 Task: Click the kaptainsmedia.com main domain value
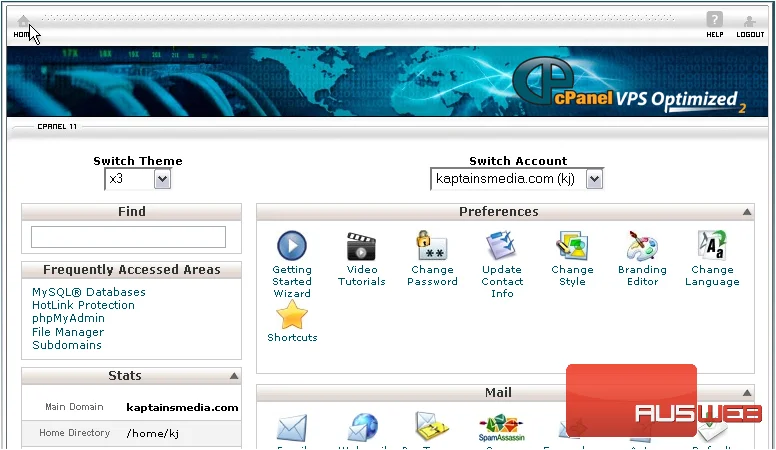pos(182,408)
